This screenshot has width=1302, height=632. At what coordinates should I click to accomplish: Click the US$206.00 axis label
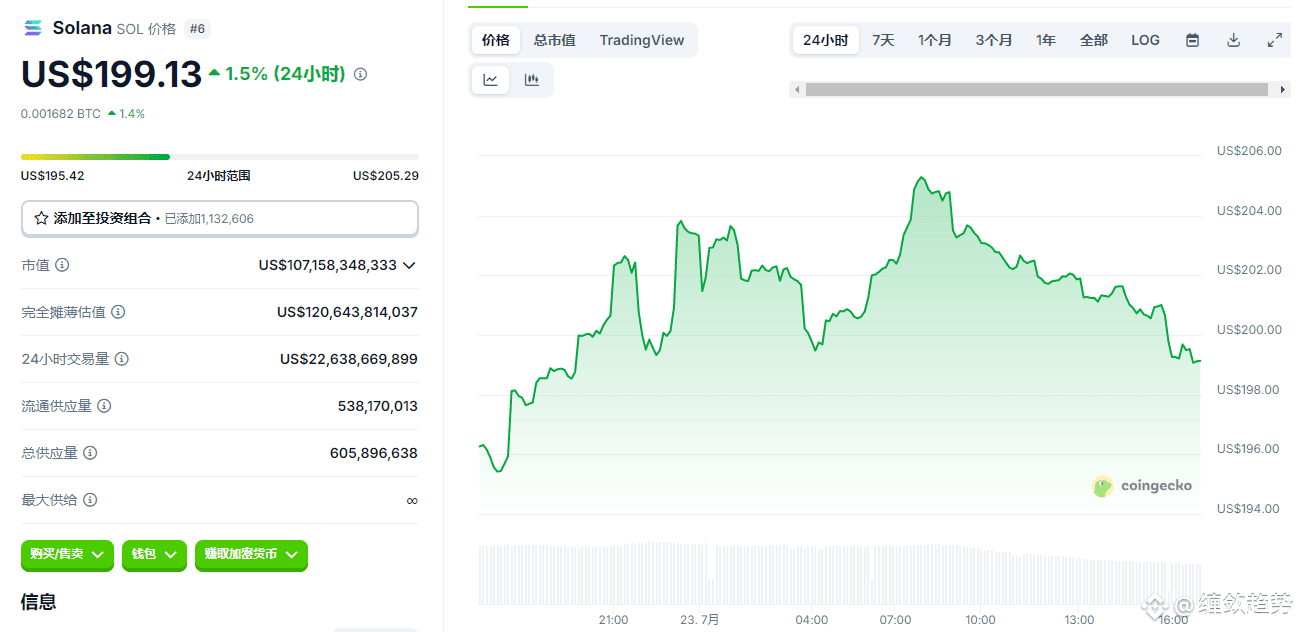click(1248, 151)
